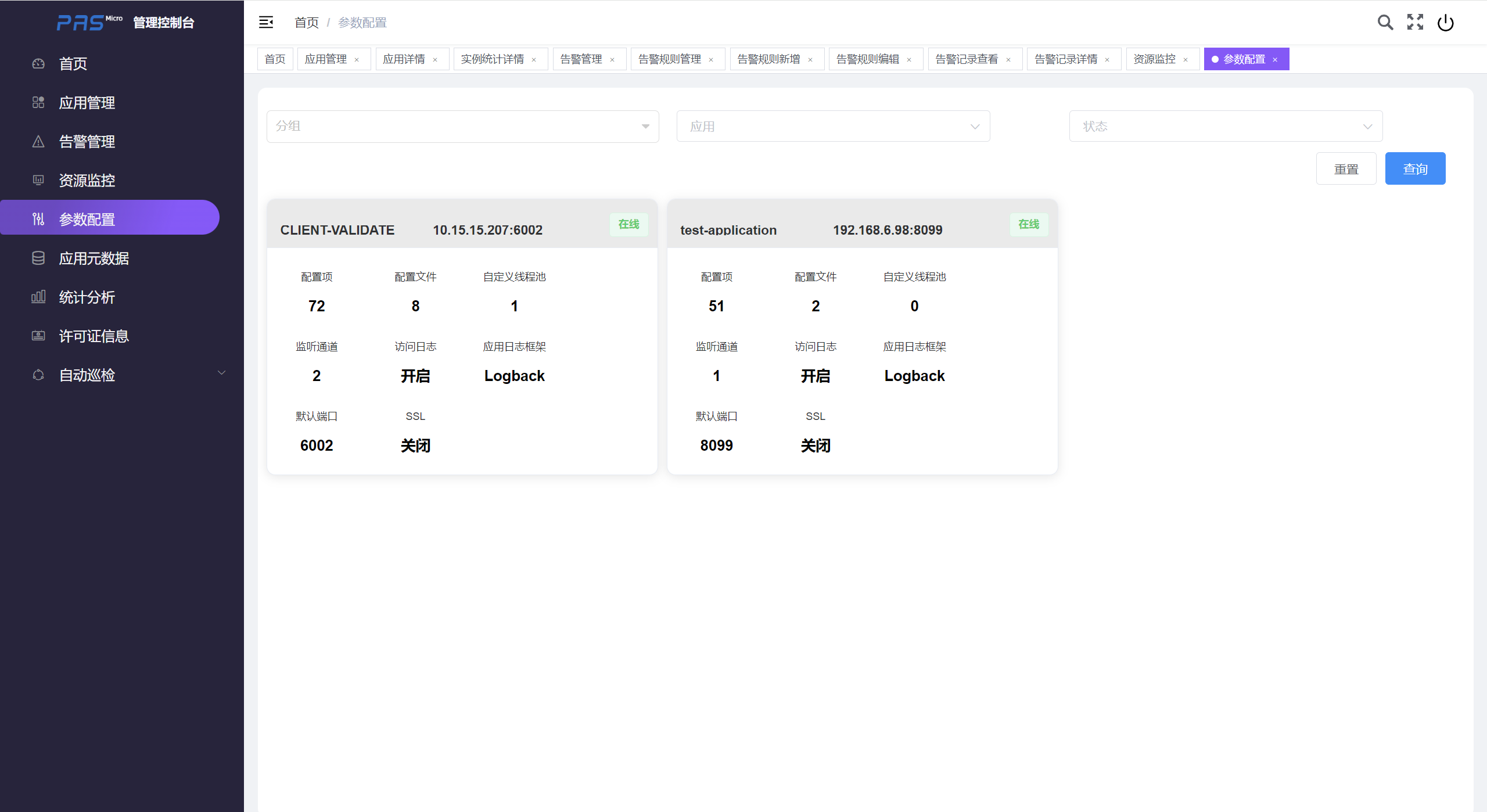Open 应用管理 in the sidebar
Image resolution: width=1487 pixels, height=812 pixels.
[x=87, y=103]
